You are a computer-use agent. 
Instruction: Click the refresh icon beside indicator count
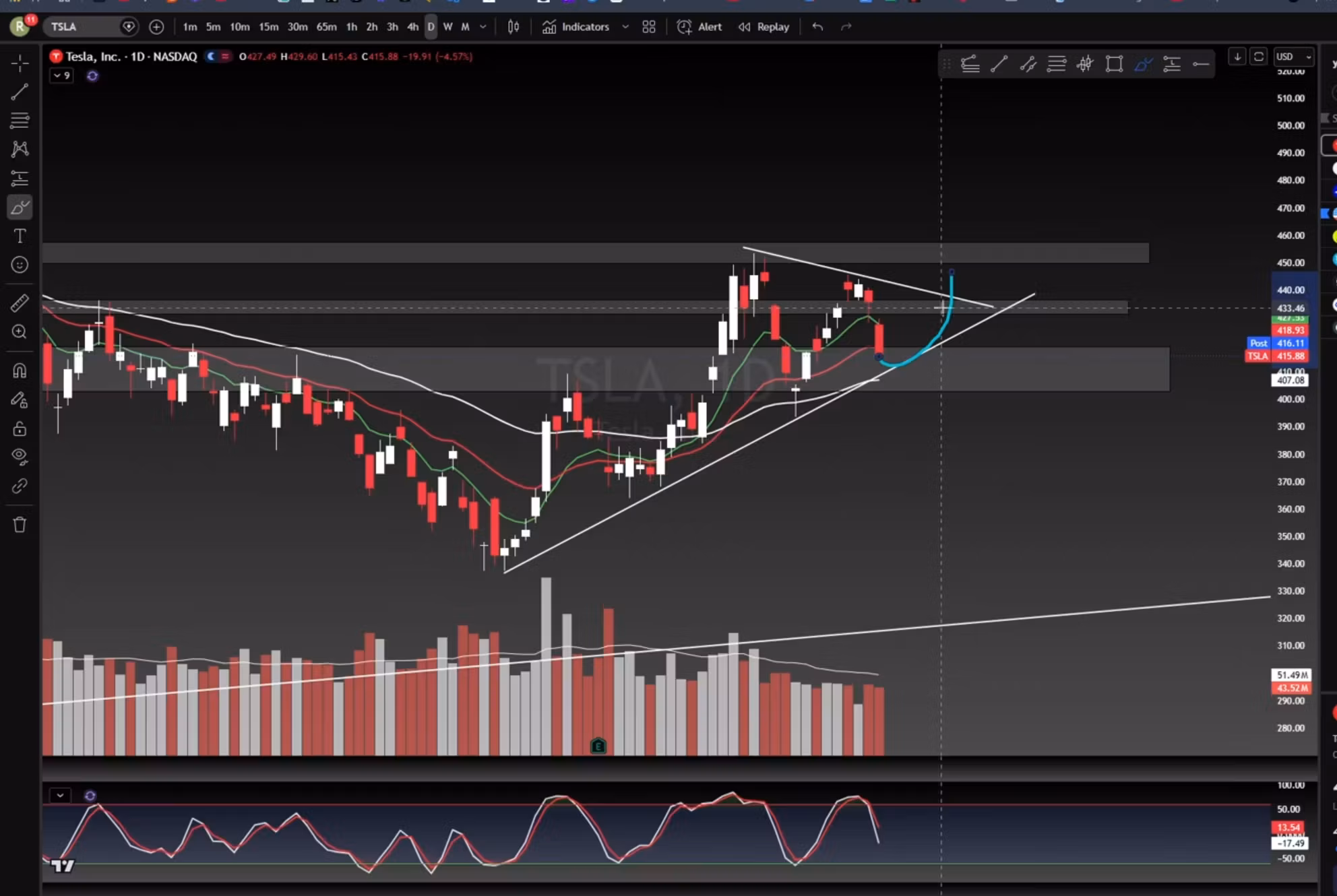click(92, 76)
